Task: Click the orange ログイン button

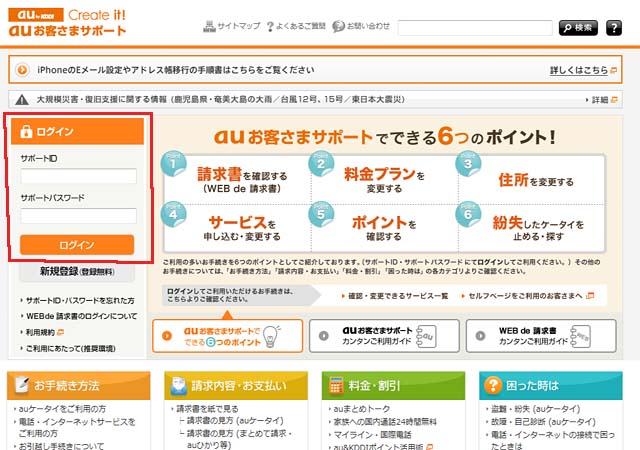Action: coord(77,245)
